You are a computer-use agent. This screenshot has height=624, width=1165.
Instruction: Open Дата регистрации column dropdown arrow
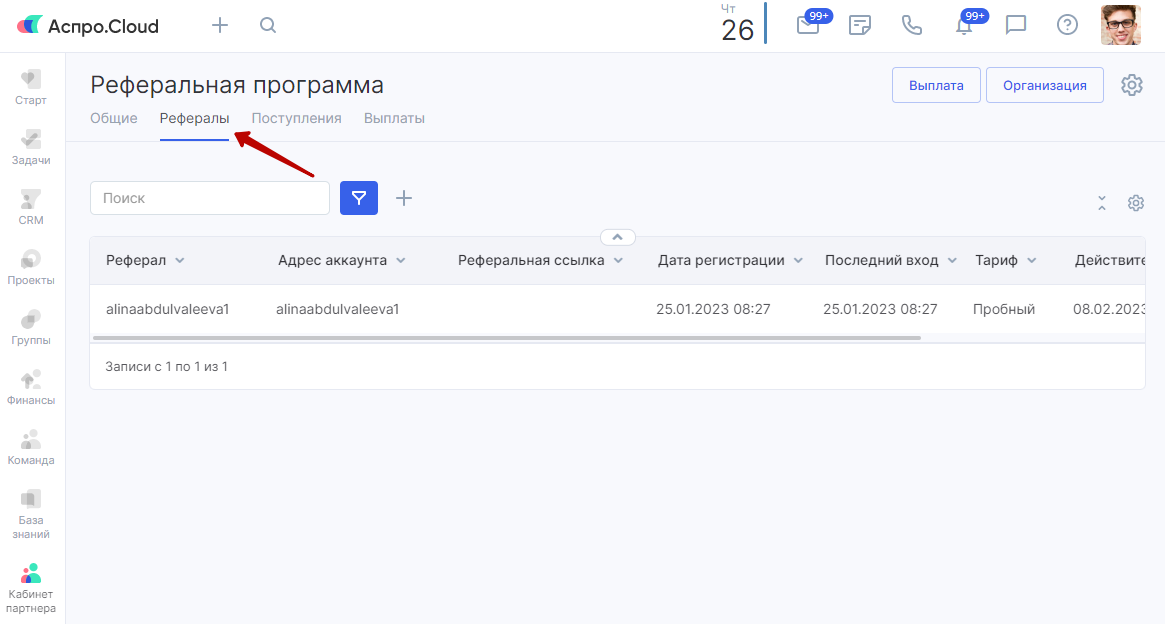coord(798,261)
